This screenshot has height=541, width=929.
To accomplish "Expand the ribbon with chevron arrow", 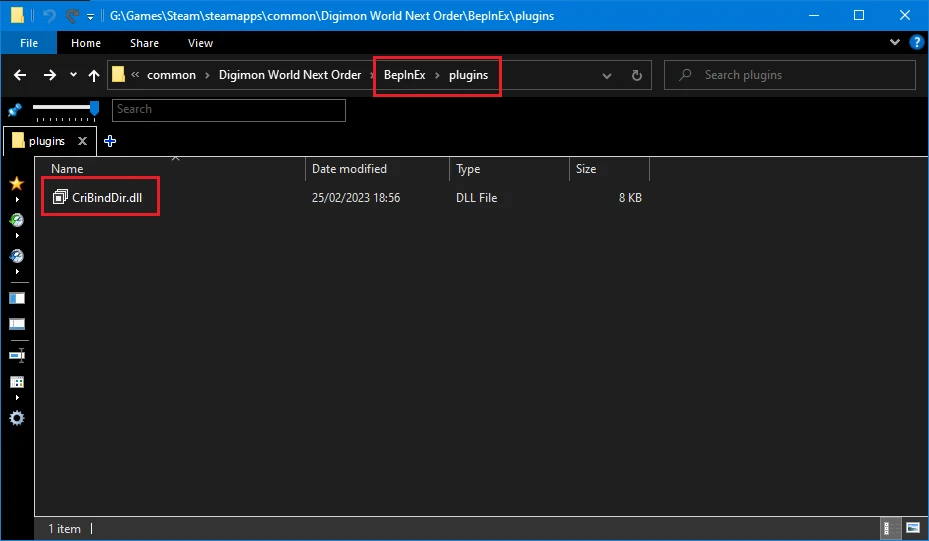I will (x=895, y=42).
